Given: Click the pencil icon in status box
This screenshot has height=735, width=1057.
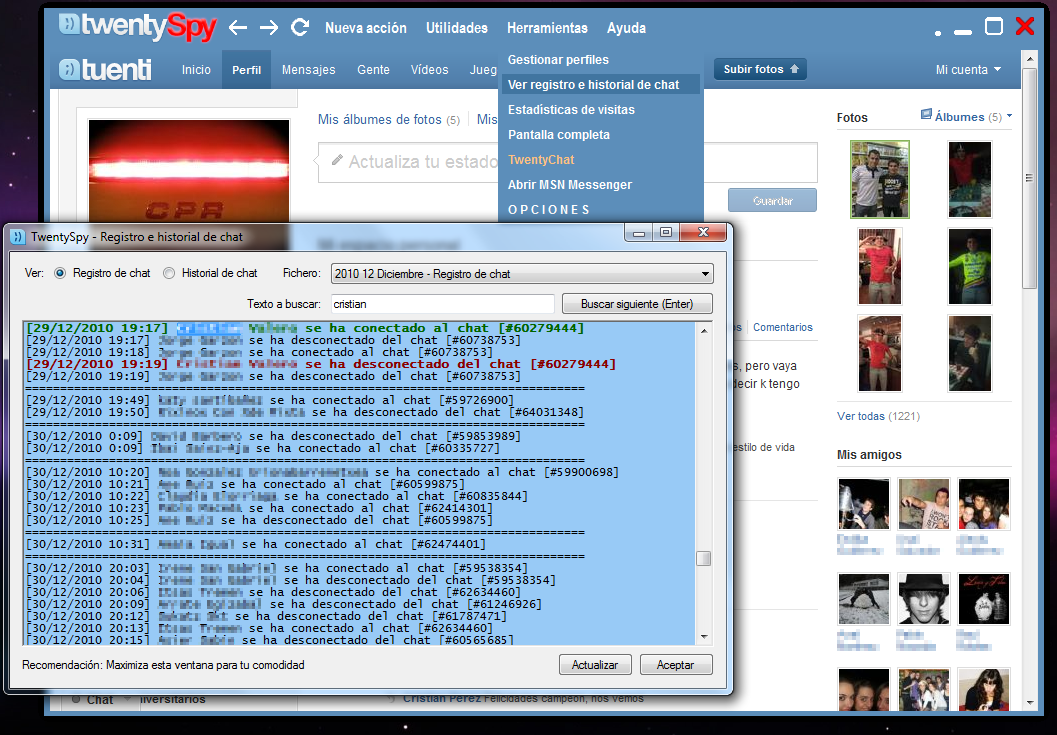Looking at the screenshot, I should click(x=337, y=160).
